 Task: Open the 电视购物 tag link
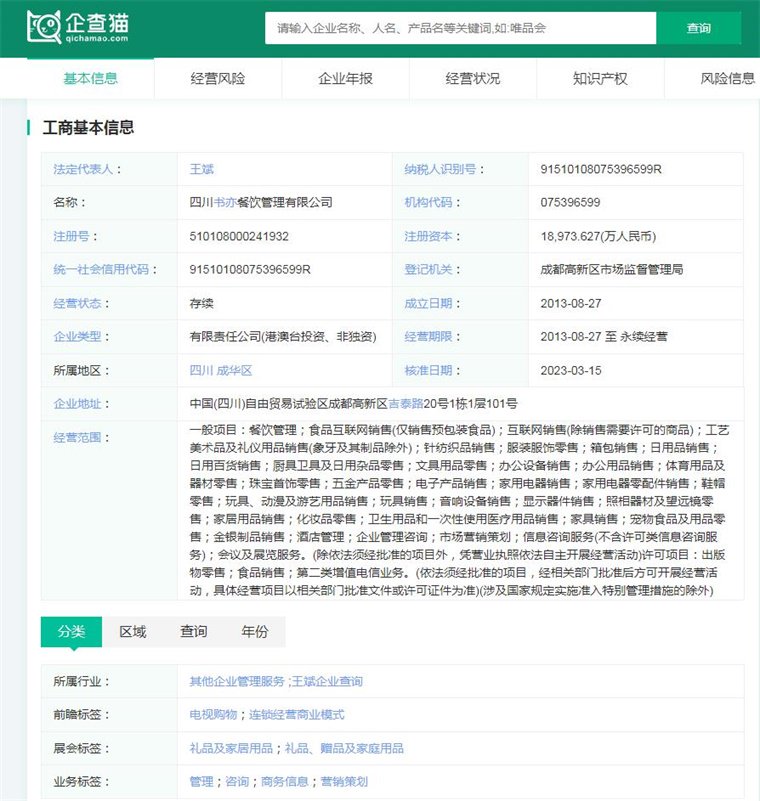coord(213,714)
